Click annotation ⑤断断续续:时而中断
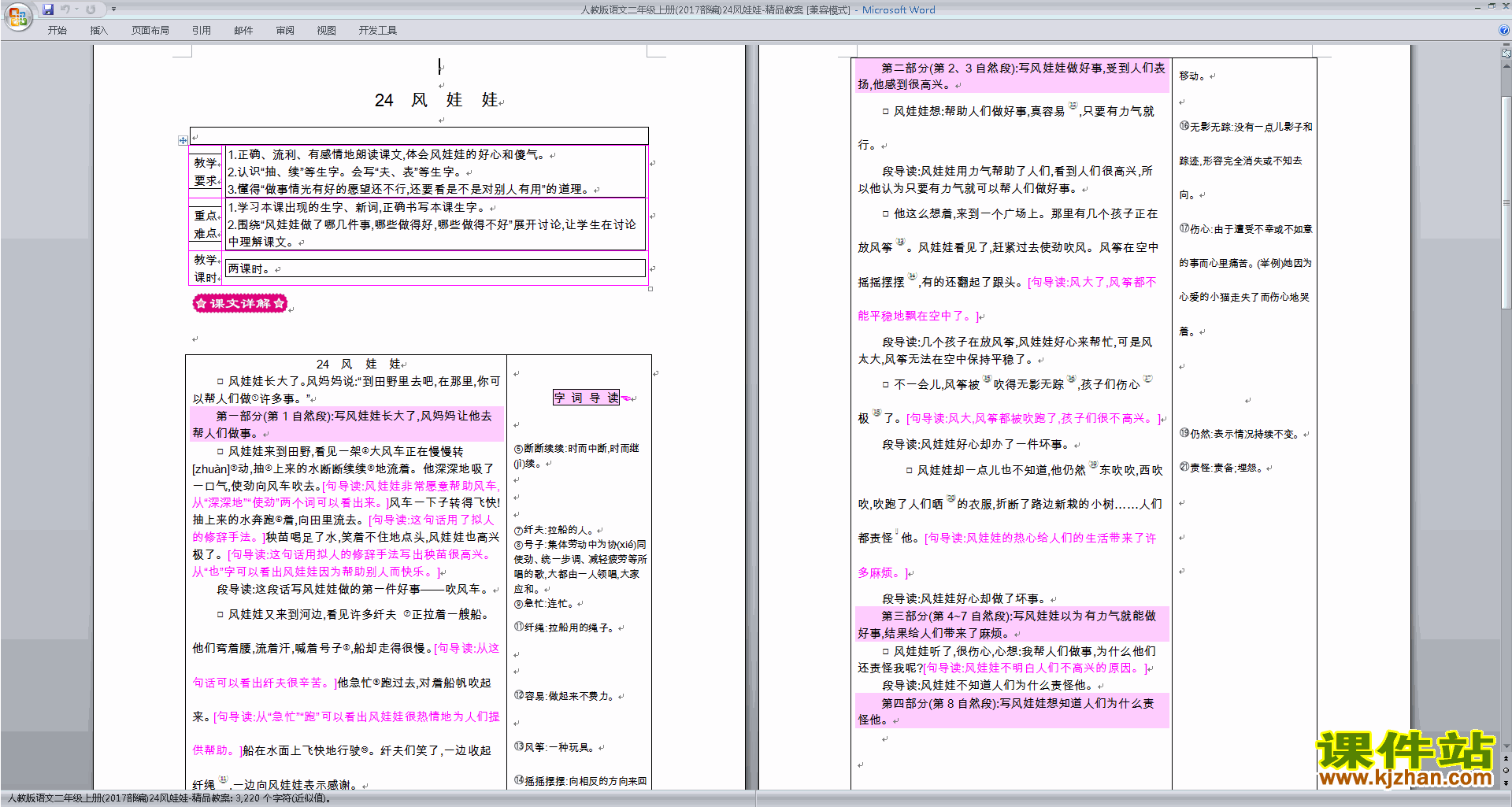1512x807 pixels. pyautogui.click(x=576, y=456)
